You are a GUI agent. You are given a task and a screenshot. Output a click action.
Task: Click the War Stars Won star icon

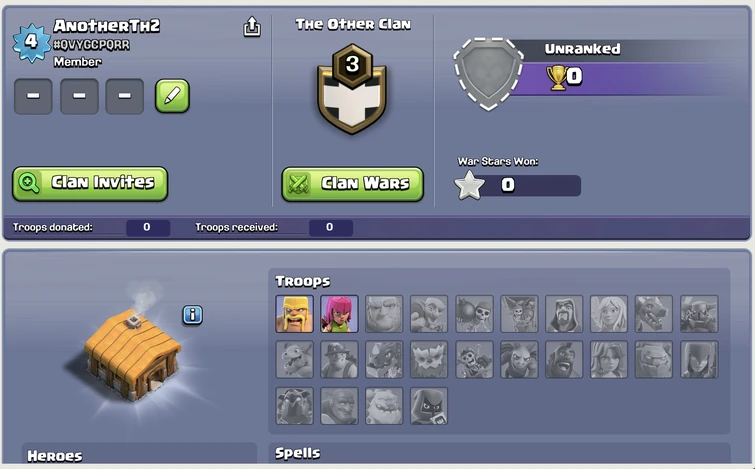469,186
